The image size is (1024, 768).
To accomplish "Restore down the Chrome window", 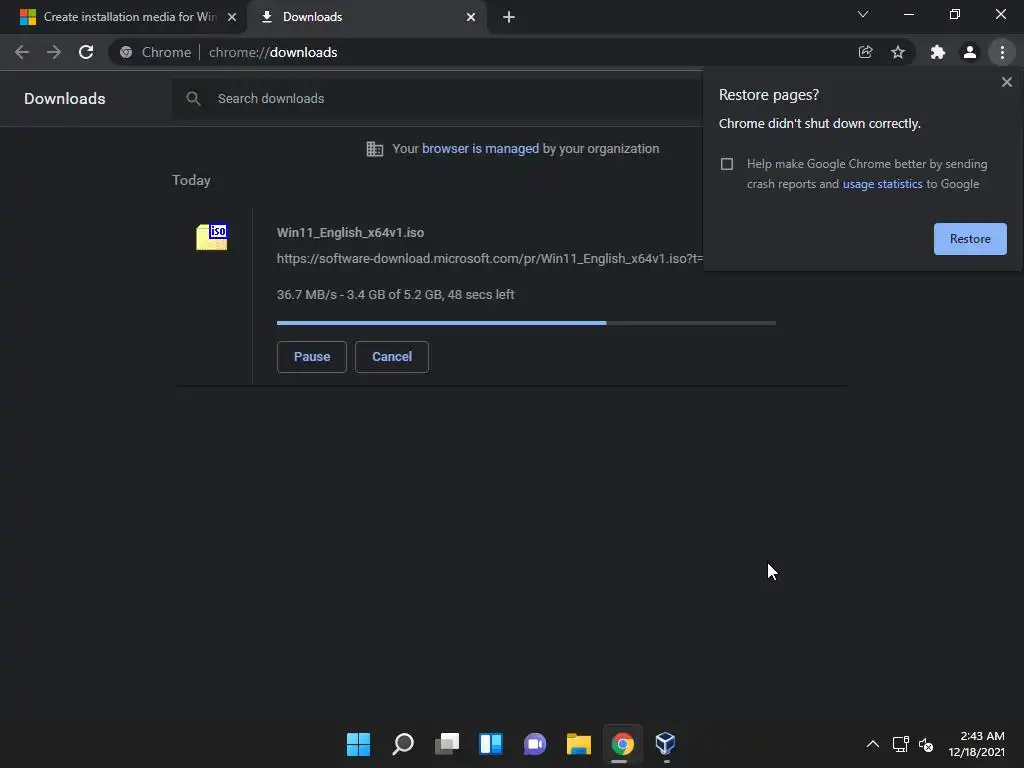I will pos(955,14).
